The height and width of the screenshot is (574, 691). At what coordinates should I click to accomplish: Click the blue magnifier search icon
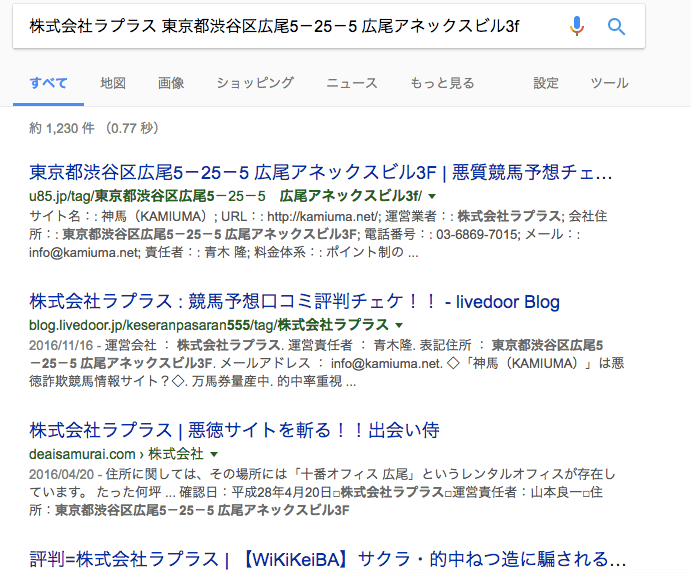(616, 27)
